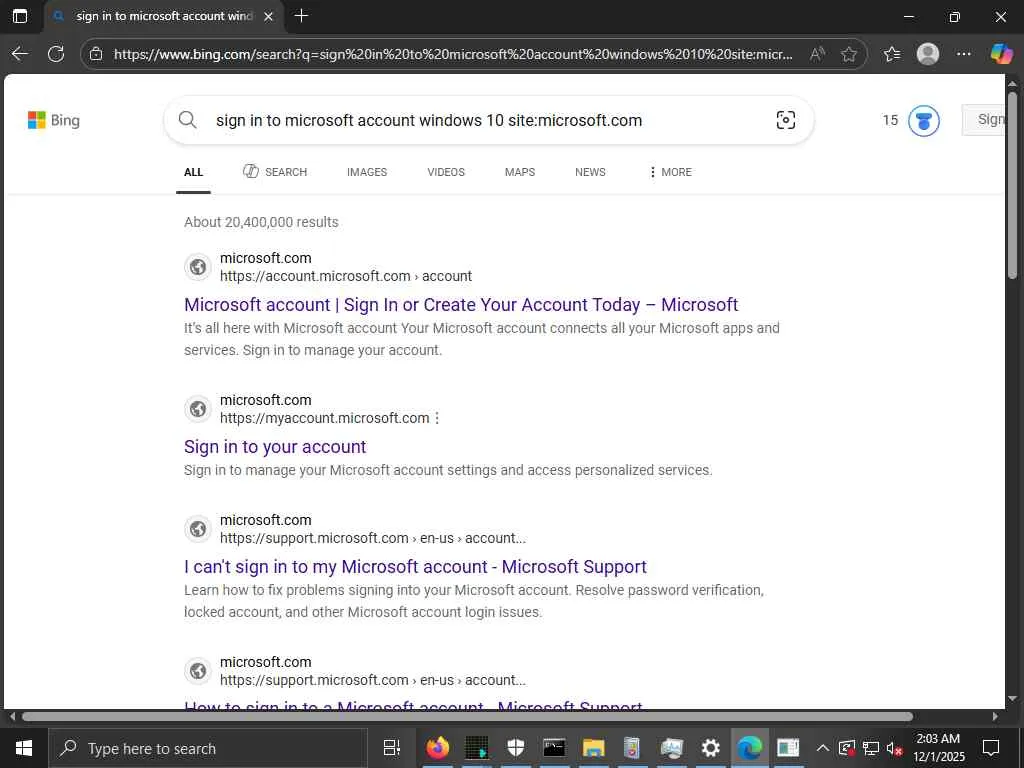
Task: Switch to the MAPS tab
Action: point(520,172)
